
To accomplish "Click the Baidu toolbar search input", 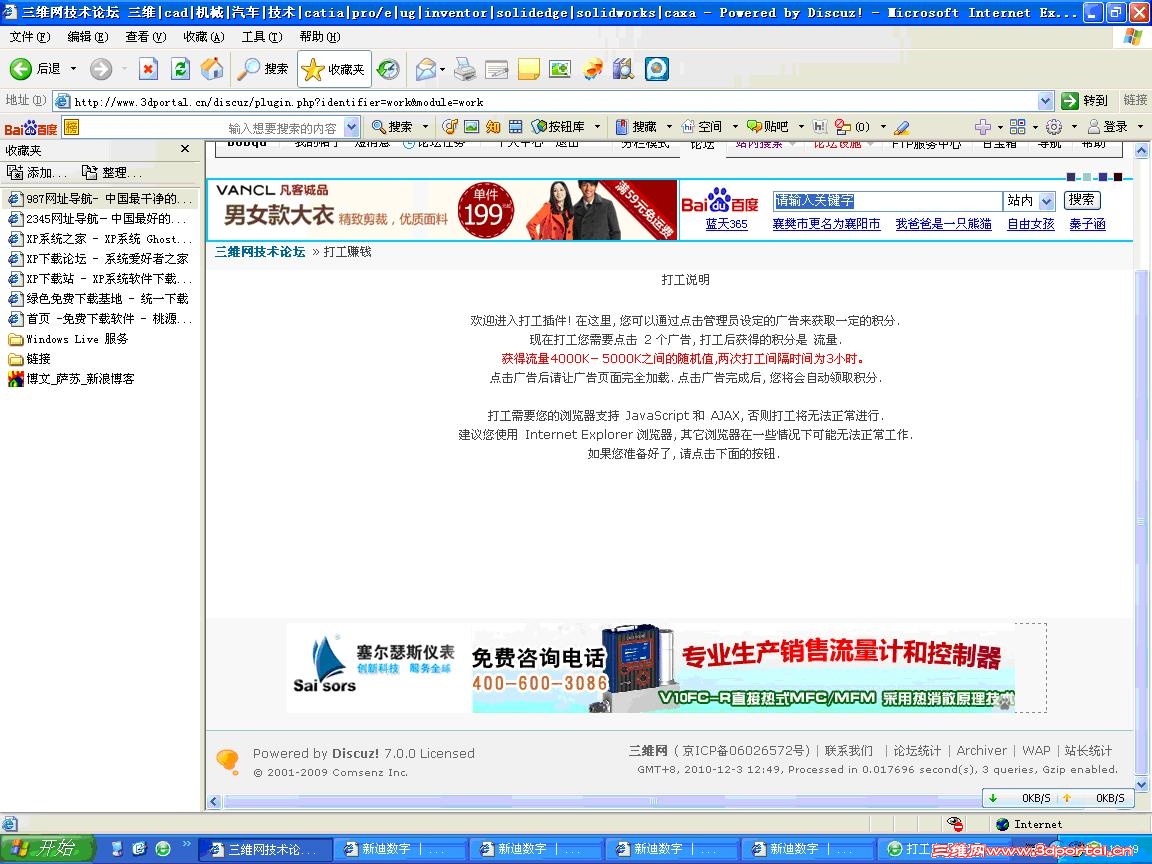I will [212, 127].
